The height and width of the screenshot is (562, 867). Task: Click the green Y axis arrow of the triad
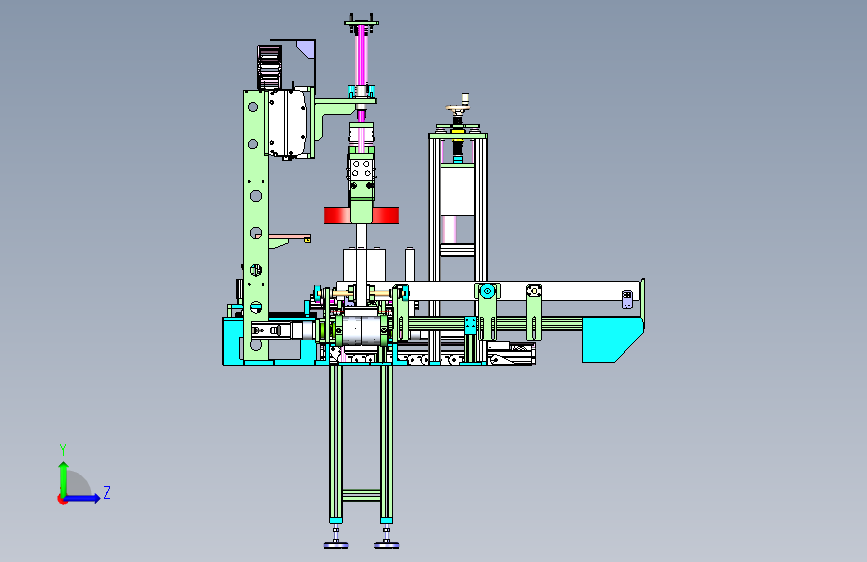64,478
